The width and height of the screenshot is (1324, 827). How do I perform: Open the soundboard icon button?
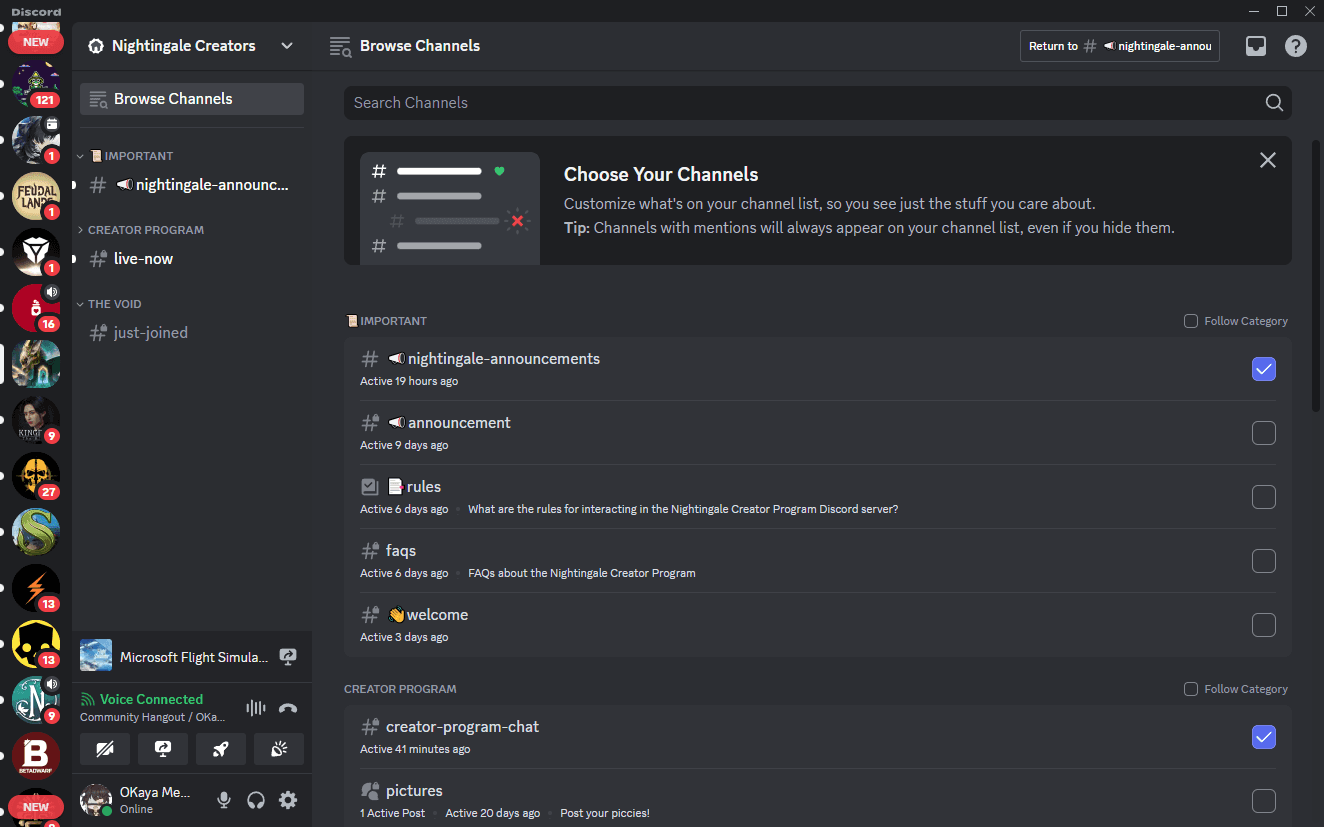click(x=279, y=749)
